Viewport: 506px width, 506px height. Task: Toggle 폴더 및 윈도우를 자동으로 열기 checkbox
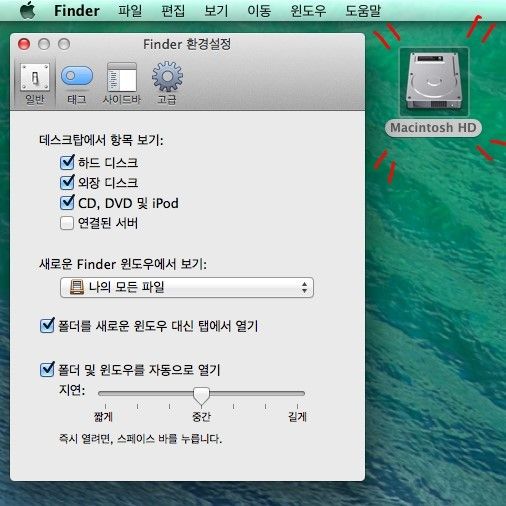47,369
